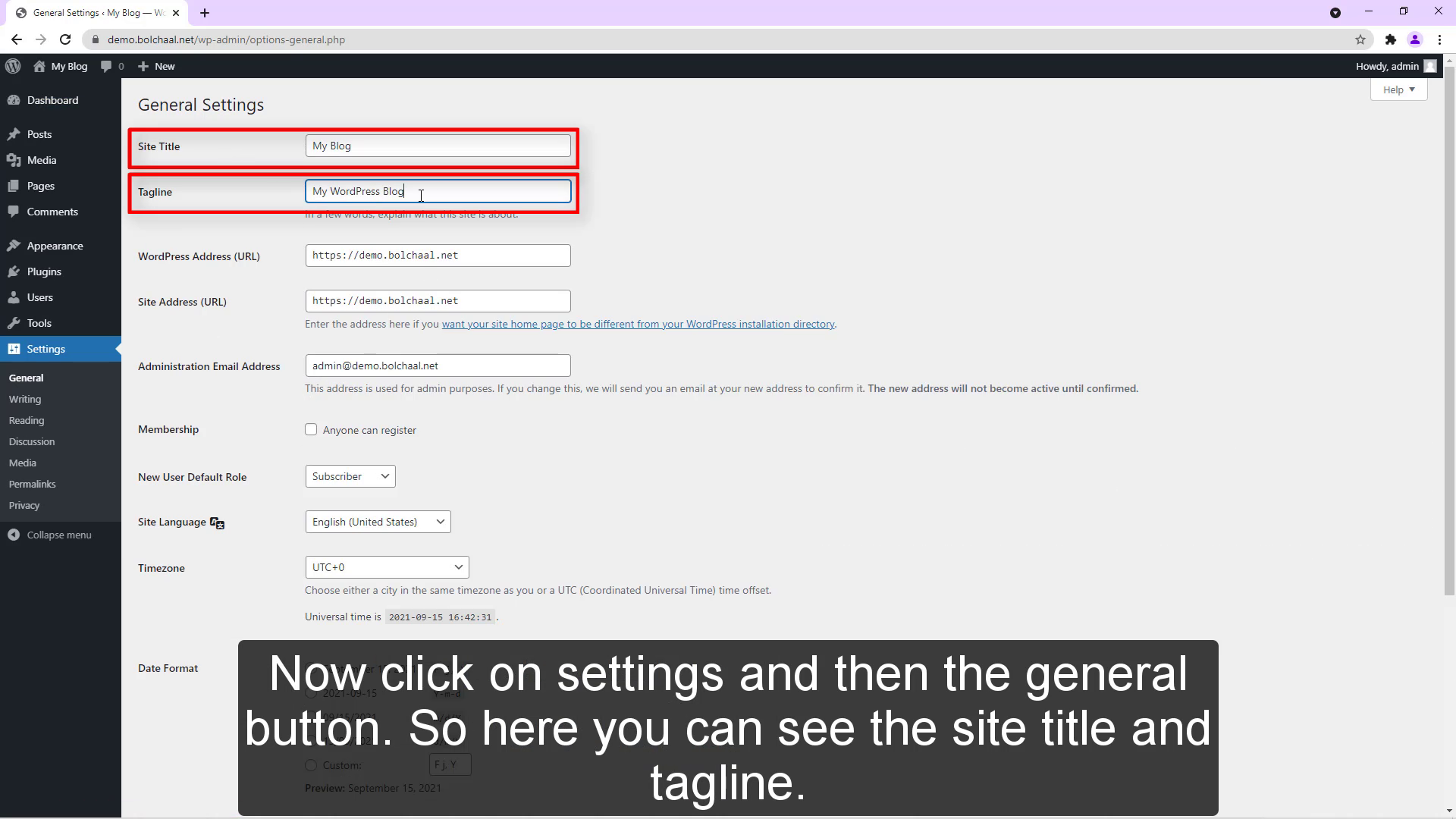Click the address bar URL
Image resolution: width=1456 pixels, height=819 pixels.
pyautogui.click(x=226, y=39)
